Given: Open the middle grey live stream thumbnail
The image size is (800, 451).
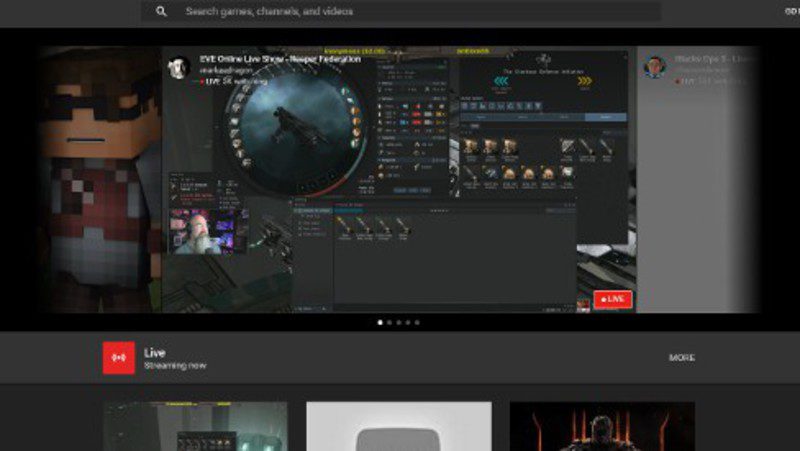Looking at the screenshot, I should point(398,427).
